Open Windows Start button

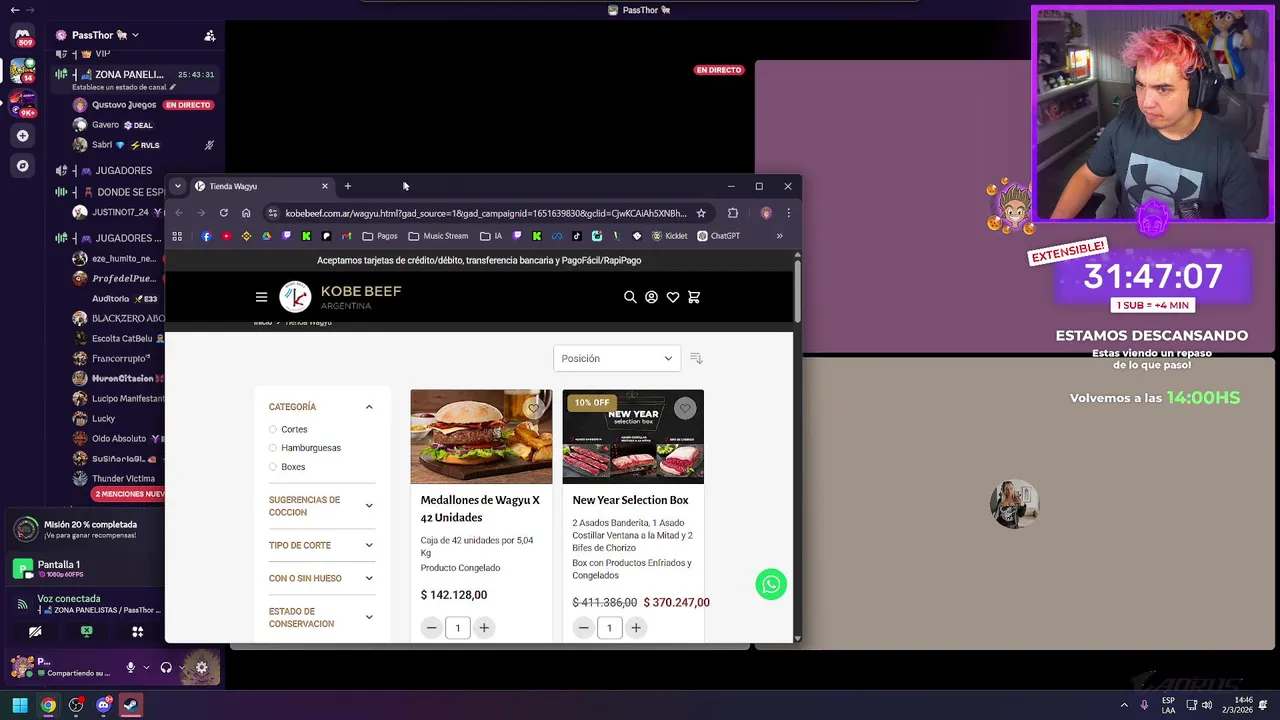click(x=20, y=705)
